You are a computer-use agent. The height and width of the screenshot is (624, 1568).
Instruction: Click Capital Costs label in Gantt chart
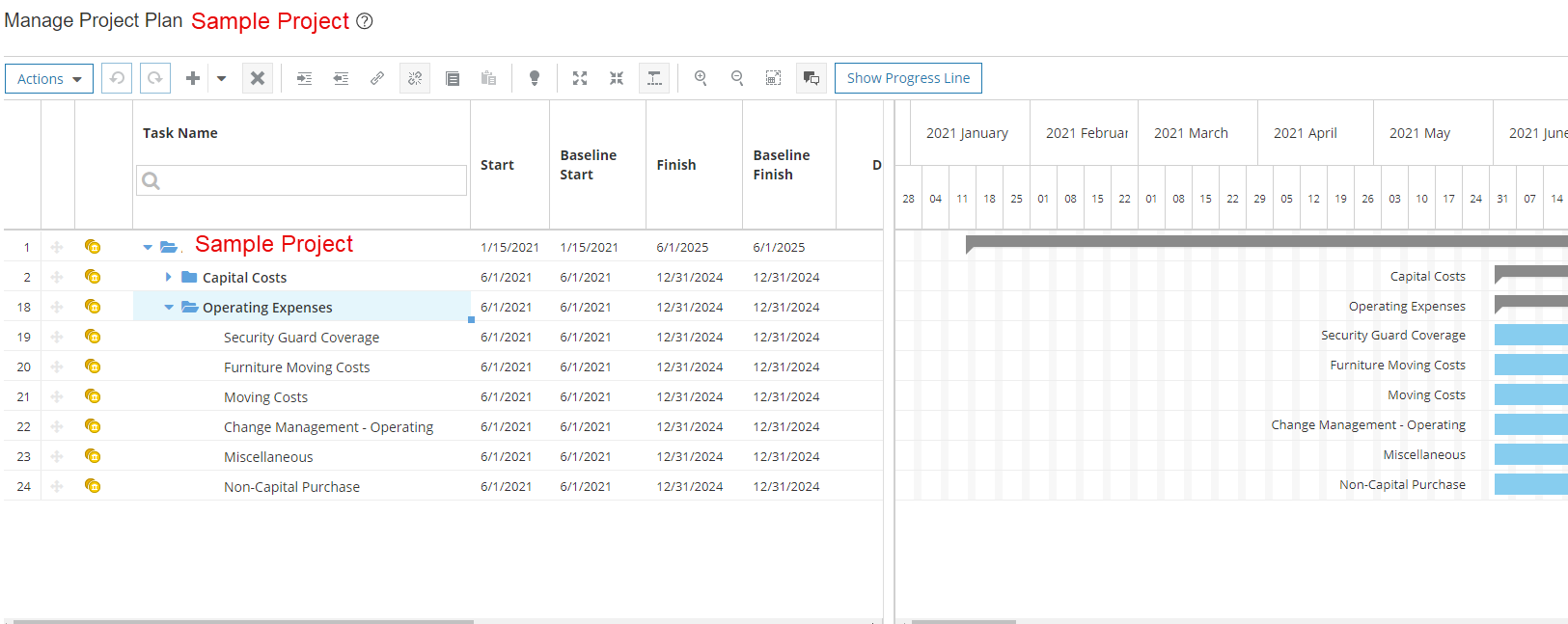1427,277
